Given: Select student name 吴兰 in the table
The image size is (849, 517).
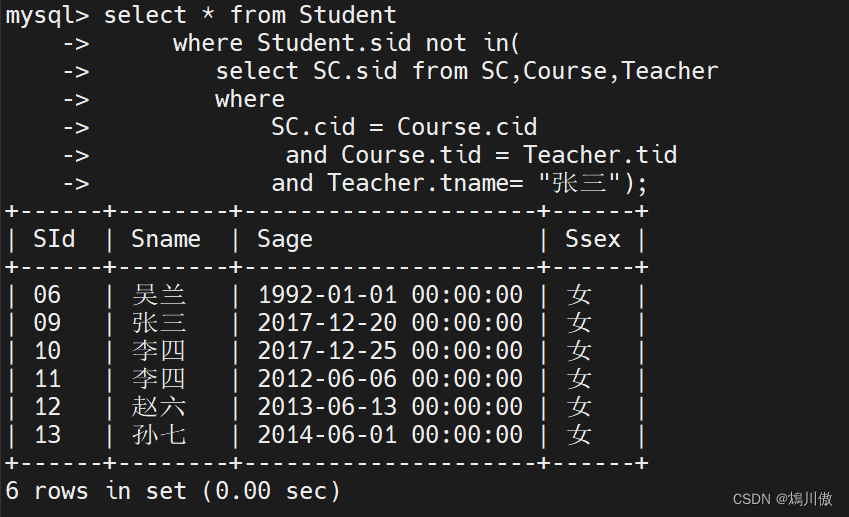Looking at the screenshot, I should (159, 295).
